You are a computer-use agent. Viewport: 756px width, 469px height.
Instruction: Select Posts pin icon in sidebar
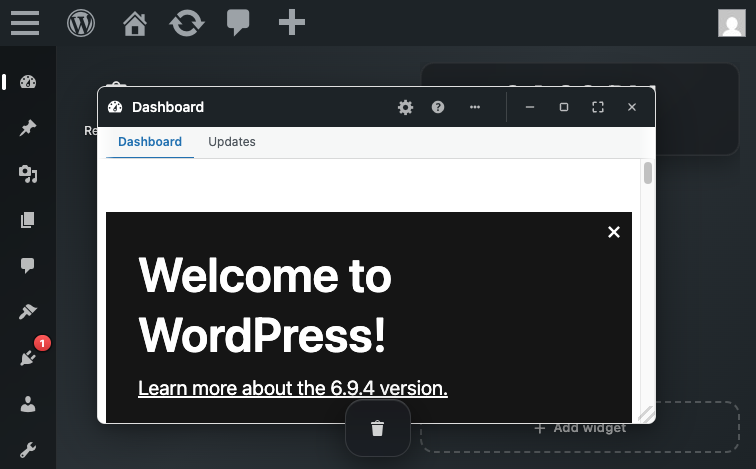click(28, 128)
